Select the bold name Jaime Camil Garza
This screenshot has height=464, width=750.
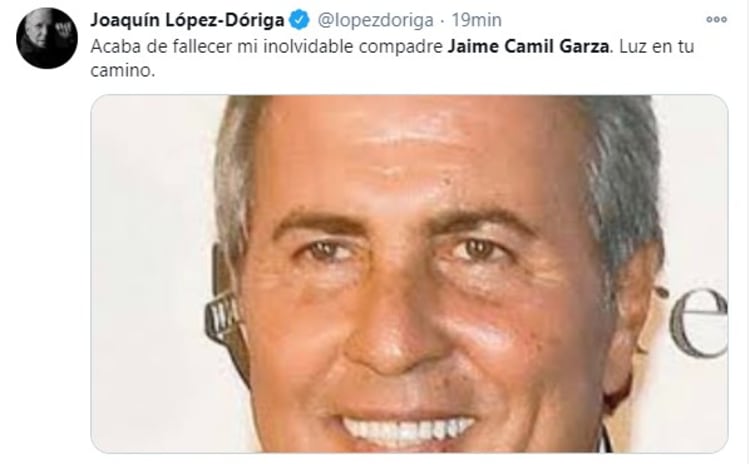click(x=529, y=46)
